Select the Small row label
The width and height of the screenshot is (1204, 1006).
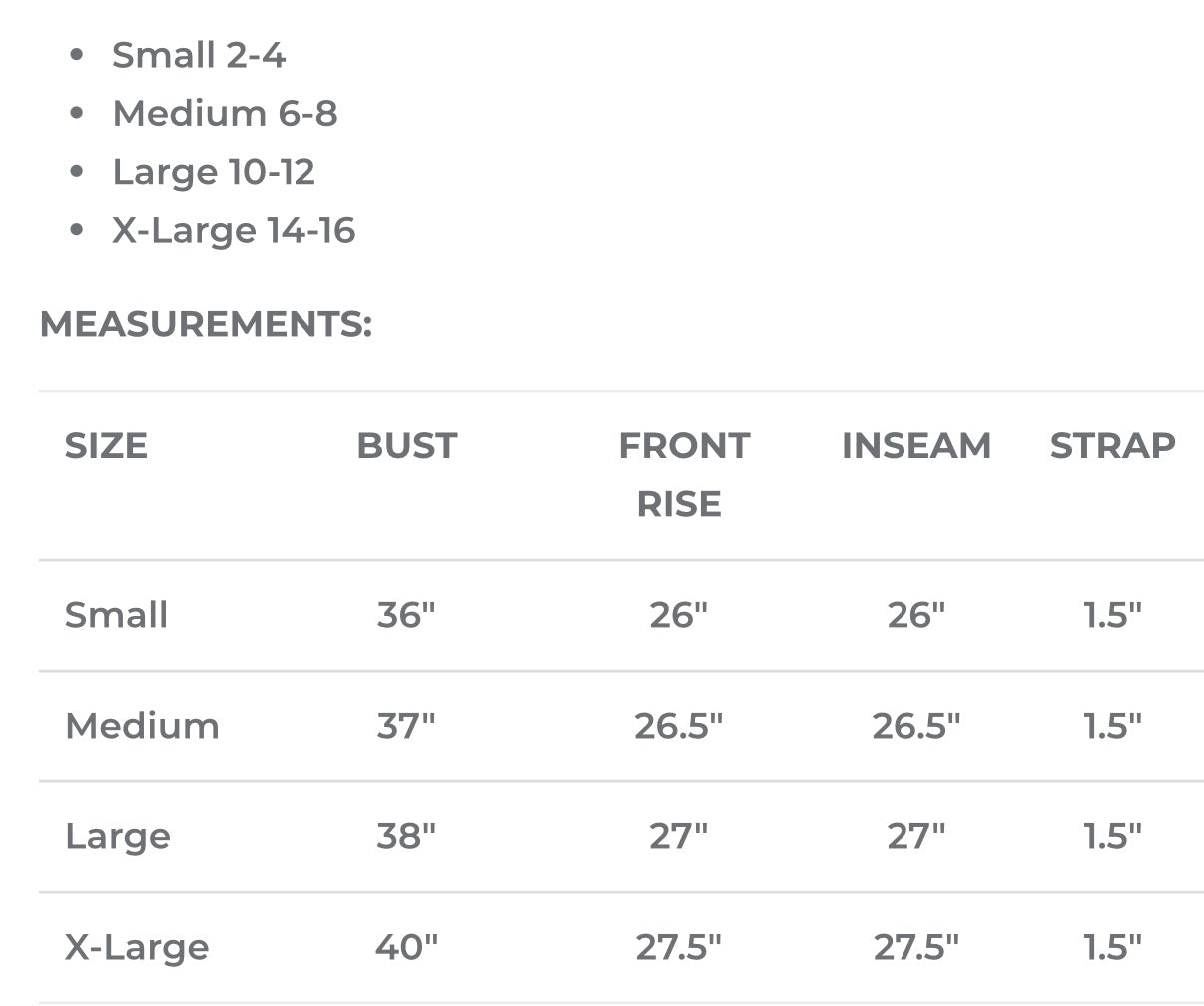pyautogui.click(x=116, y=615)
